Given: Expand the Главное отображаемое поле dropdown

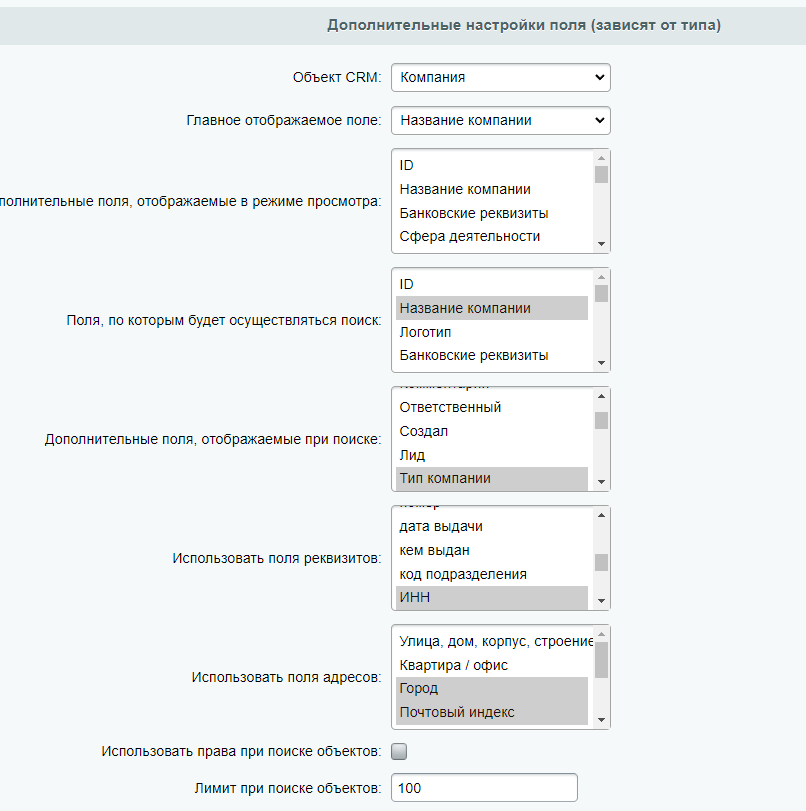Looking at the screenshot, I should click(x=500, y=120).
